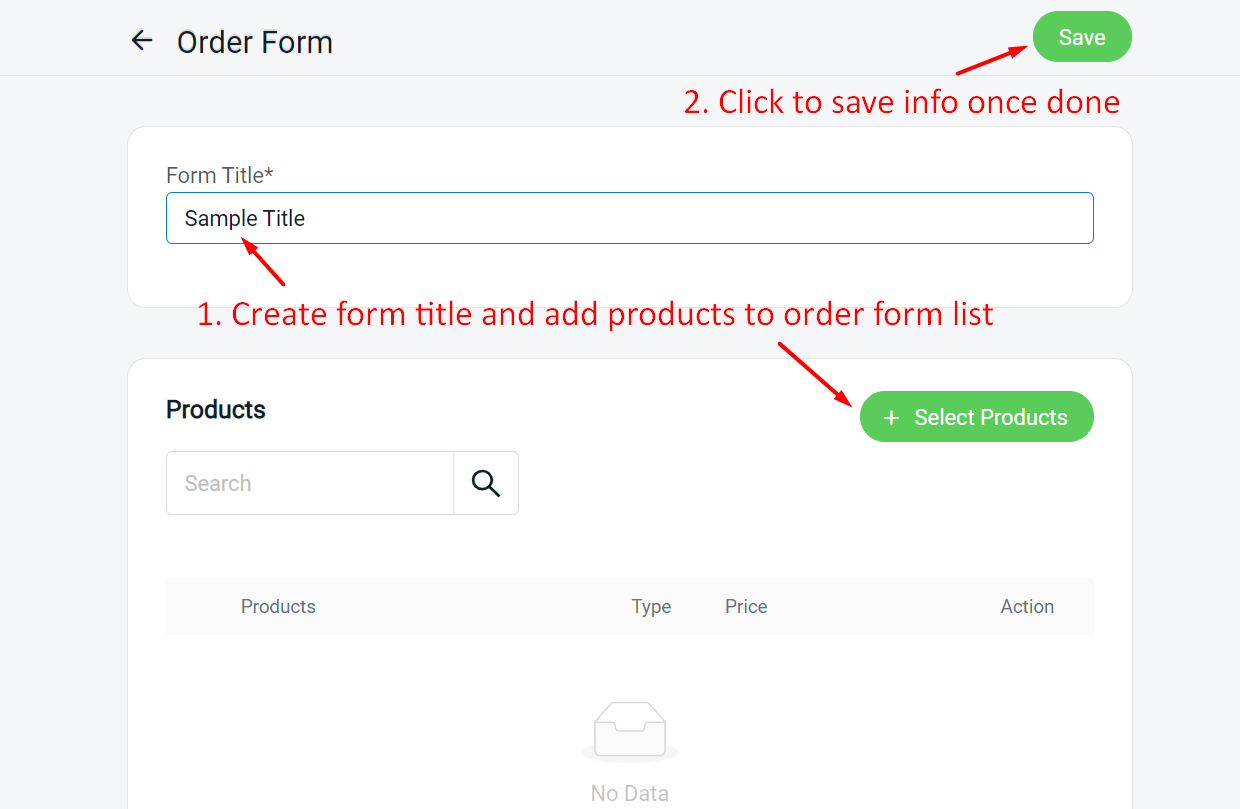Click the empty inbox No Data icon
Image resolution: width=1240 pixels, height=809 pixels.
click(x=630, y=731)
